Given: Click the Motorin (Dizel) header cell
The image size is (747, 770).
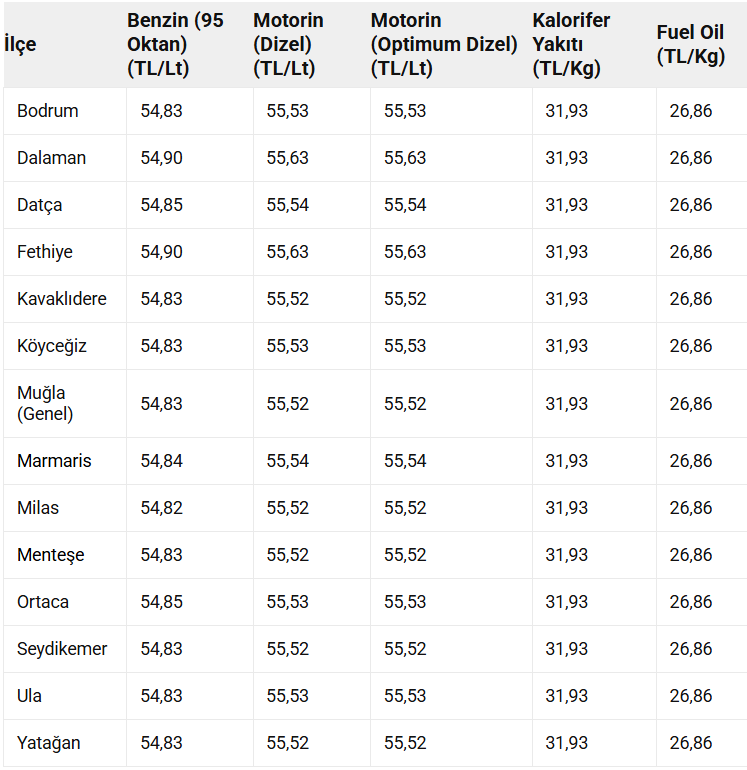Looking at the screenshot, I should point(288,44).
